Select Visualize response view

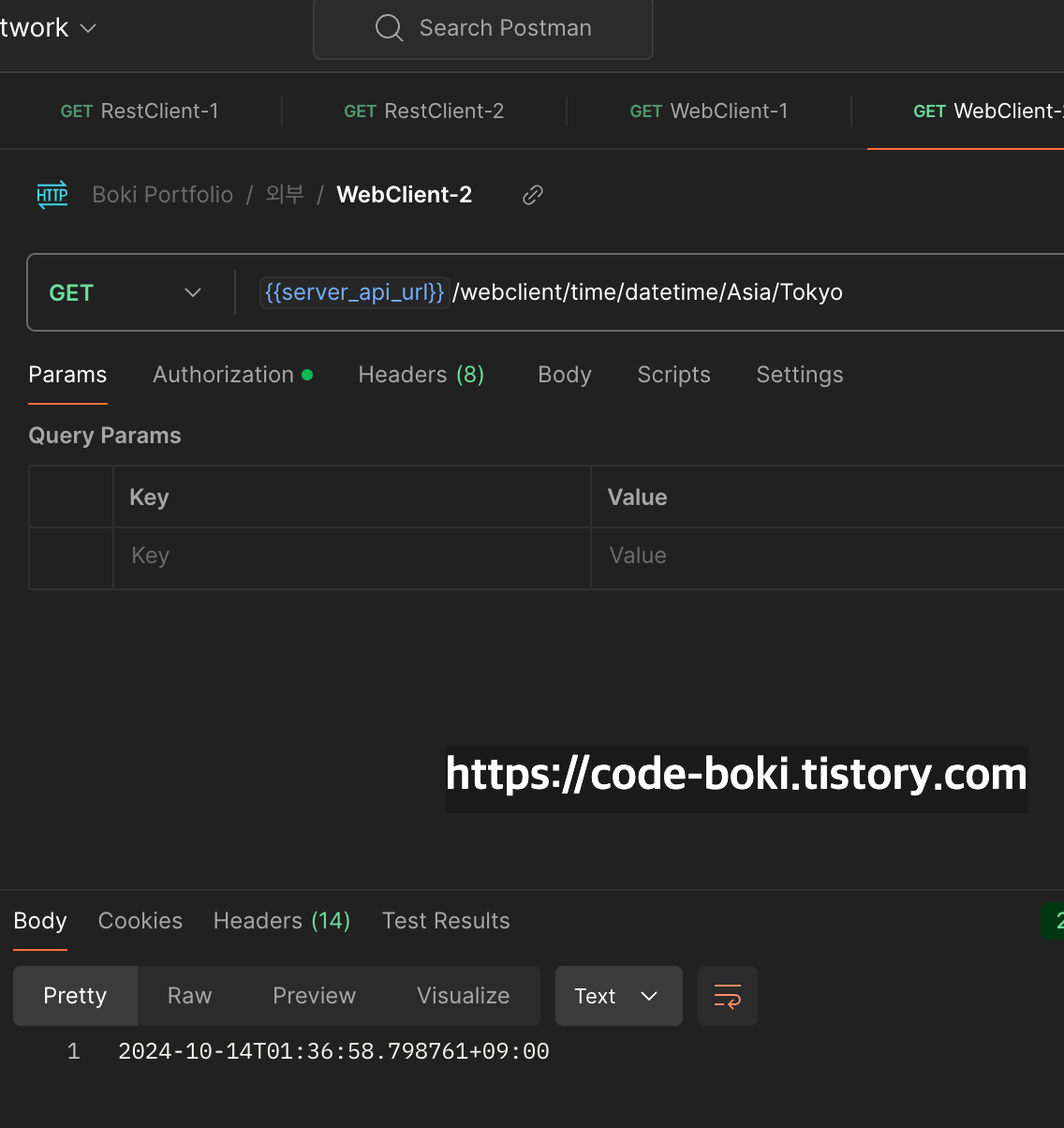pos(463,996)
